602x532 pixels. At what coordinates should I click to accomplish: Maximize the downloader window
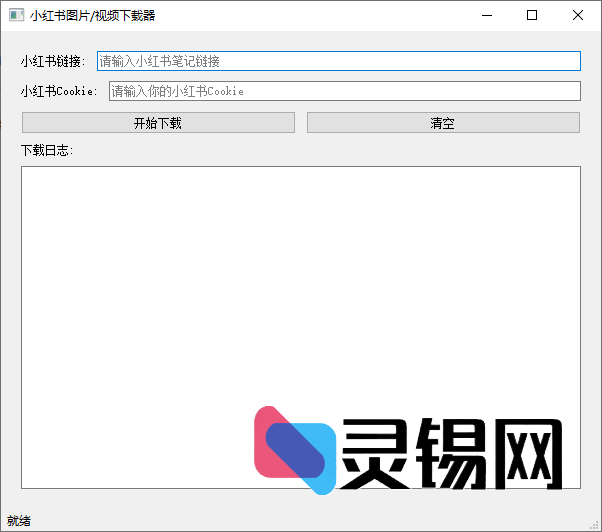(532, 15)
